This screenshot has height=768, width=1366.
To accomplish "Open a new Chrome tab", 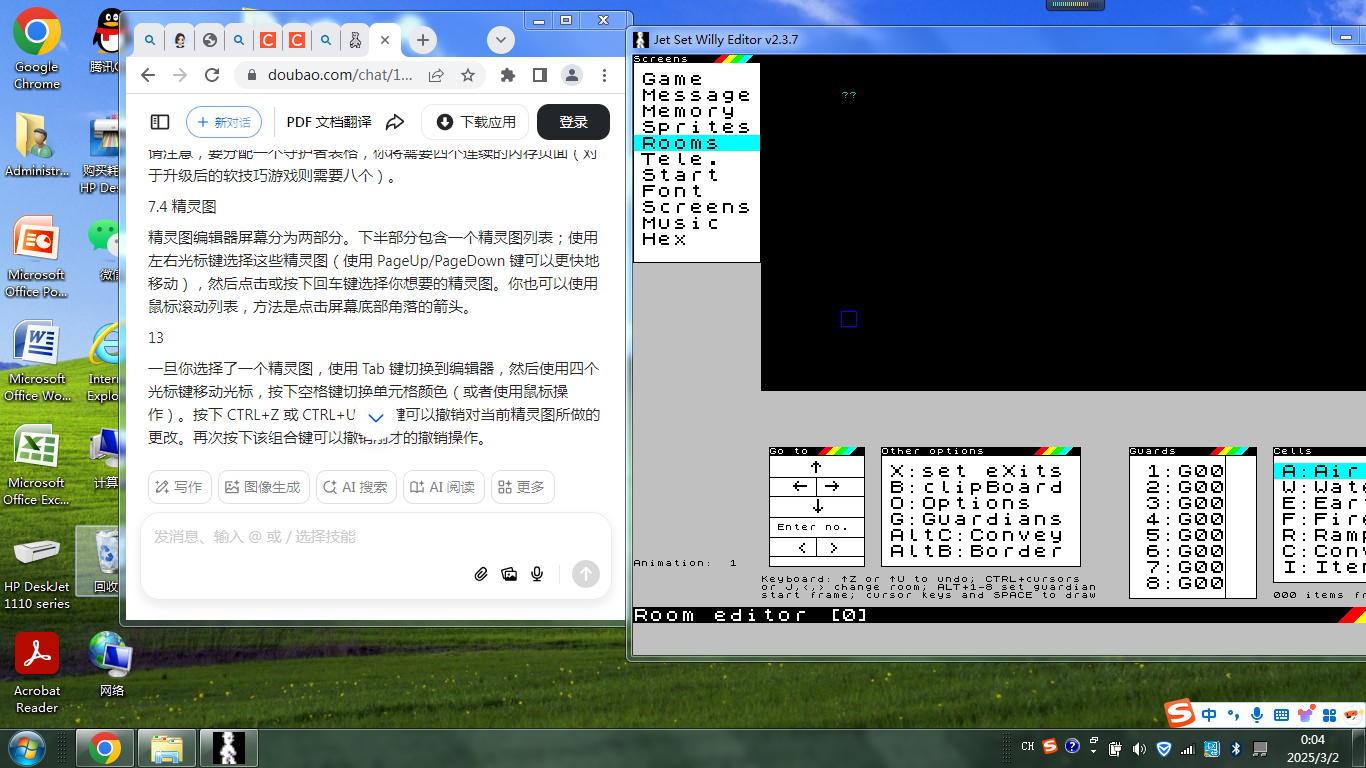I will 423,40.
